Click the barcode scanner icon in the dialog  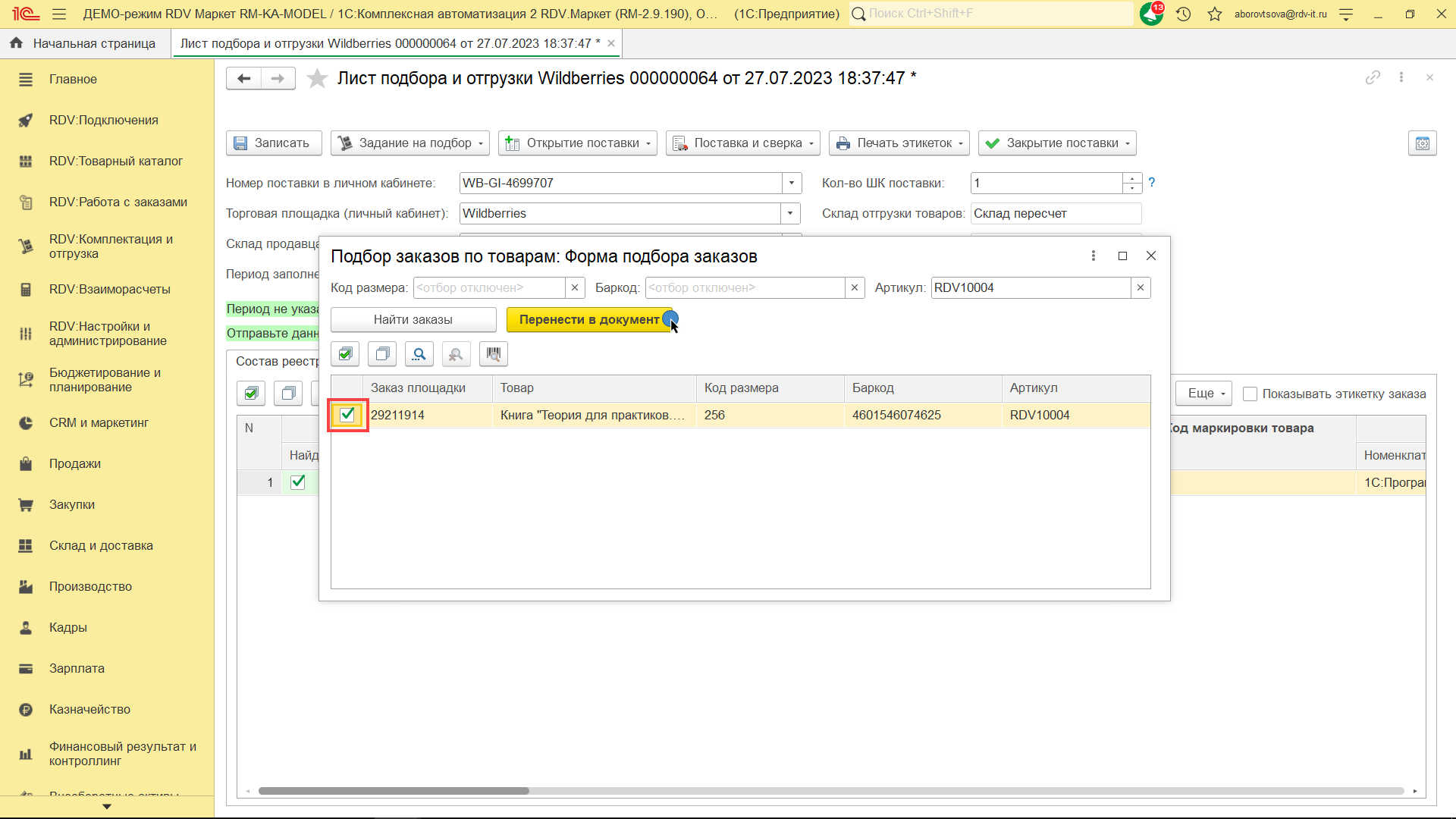(494, 354)
